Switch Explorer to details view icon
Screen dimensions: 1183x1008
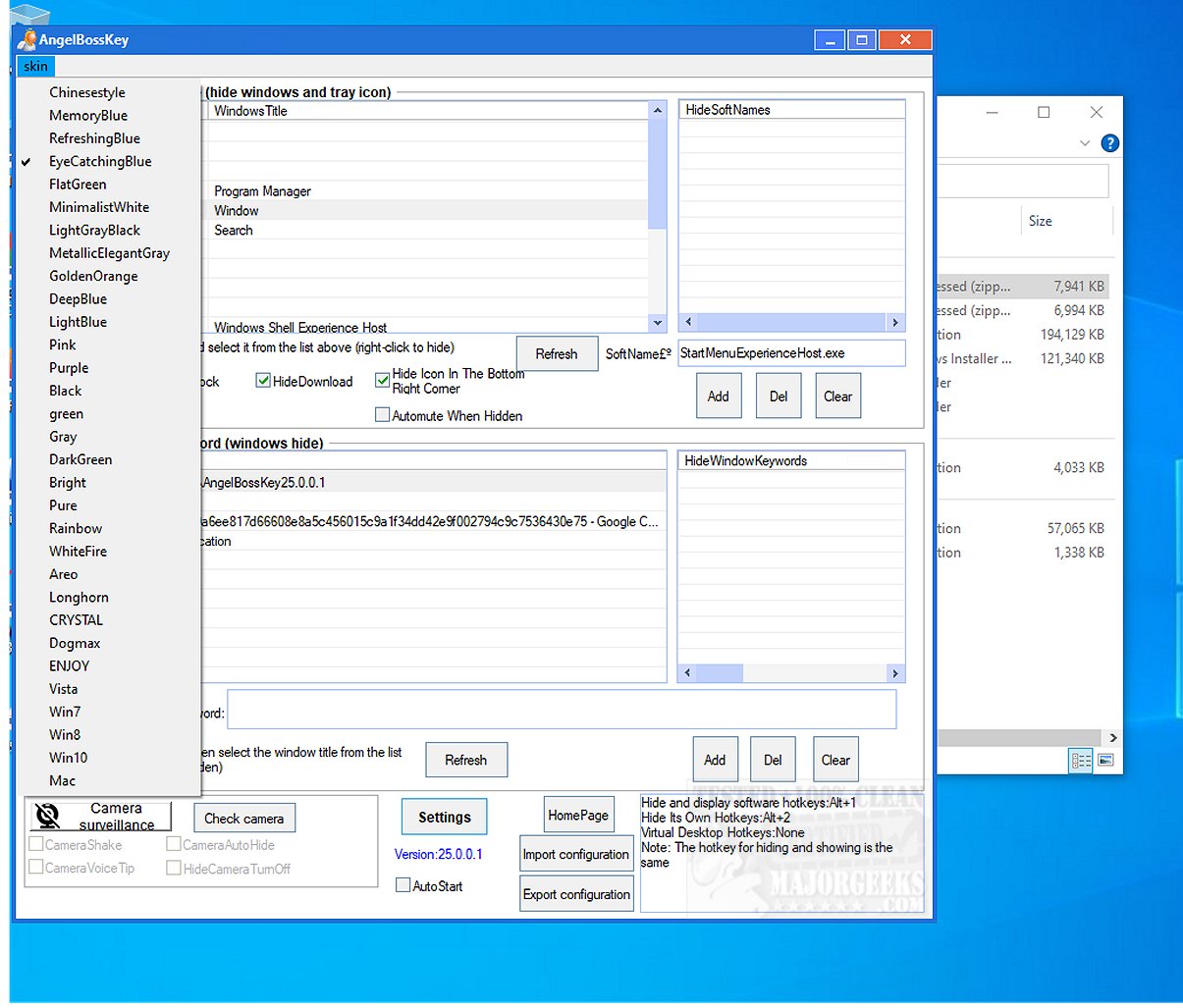[1081, 761]
